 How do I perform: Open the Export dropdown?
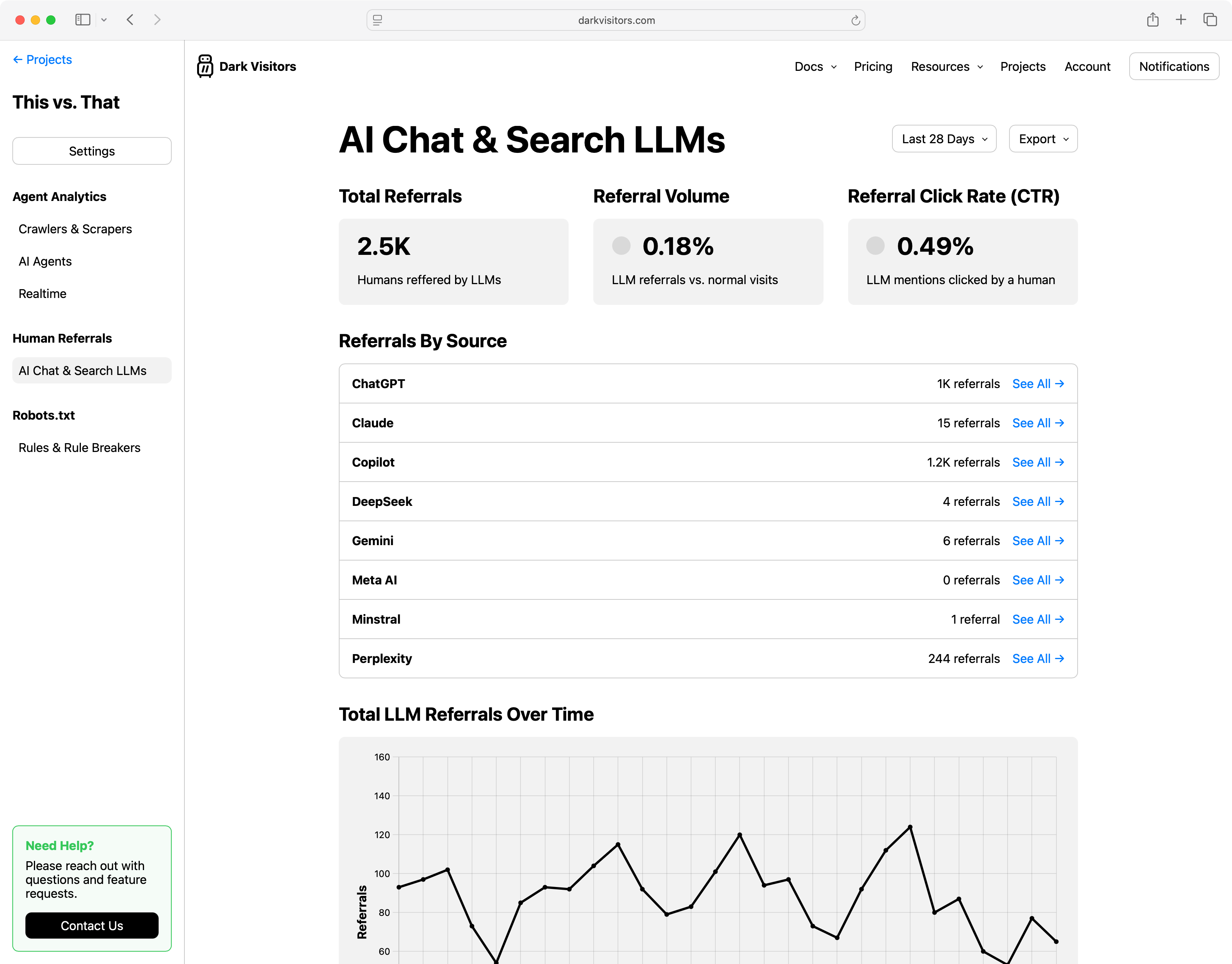1043,139
